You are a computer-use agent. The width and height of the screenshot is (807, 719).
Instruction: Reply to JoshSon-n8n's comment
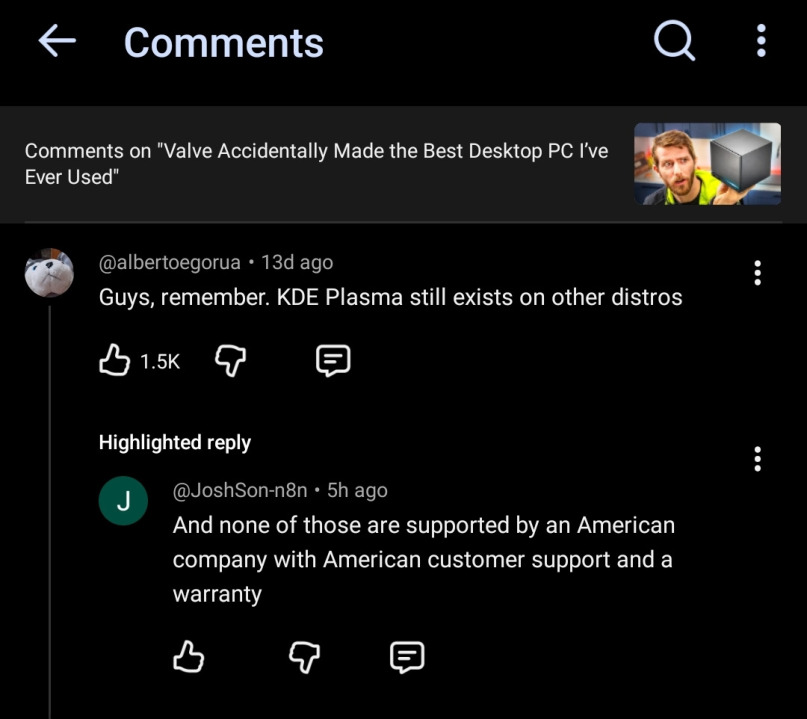tap(407, 657)
